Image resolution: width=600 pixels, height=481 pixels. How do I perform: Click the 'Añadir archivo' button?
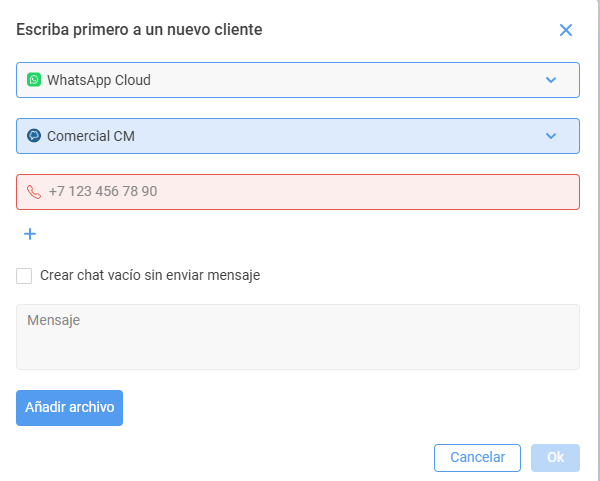point(69,408)
